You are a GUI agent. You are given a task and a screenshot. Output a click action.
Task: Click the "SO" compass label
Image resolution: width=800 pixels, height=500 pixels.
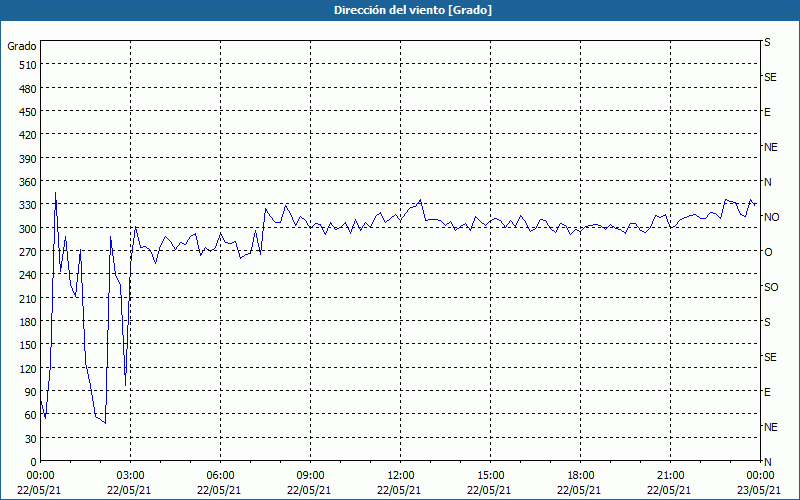pyautogui.click(x=771, y=287)
